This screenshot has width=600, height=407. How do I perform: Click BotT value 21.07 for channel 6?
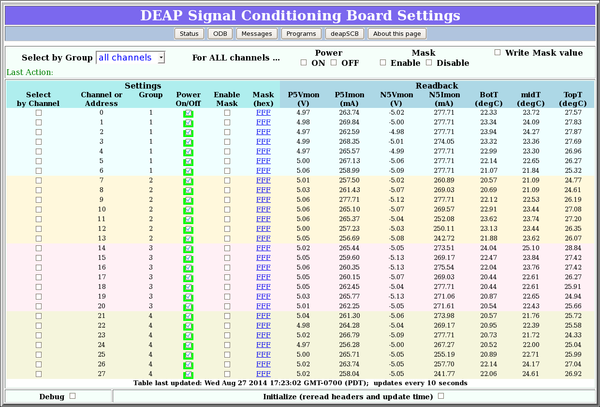488,171
